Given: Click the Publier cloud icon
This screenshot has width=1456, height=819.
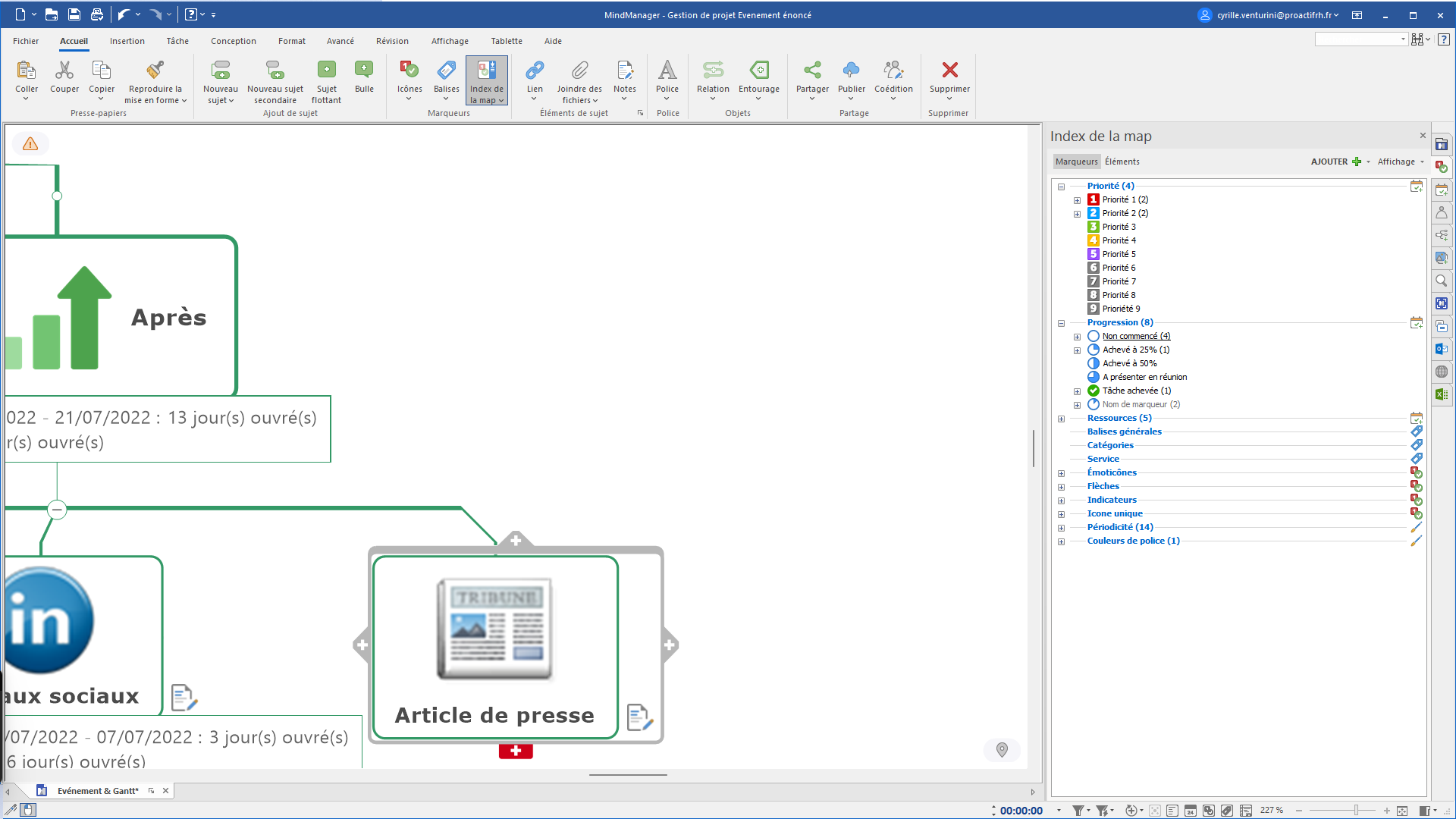Looking at the screenshot, I should (x=851, y=71).
